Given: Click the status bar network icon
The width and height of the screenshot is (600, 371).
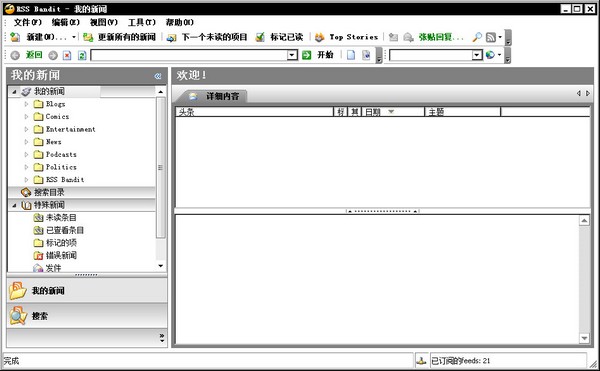Looking at the screenshot, I should click(x=421, y=360).
